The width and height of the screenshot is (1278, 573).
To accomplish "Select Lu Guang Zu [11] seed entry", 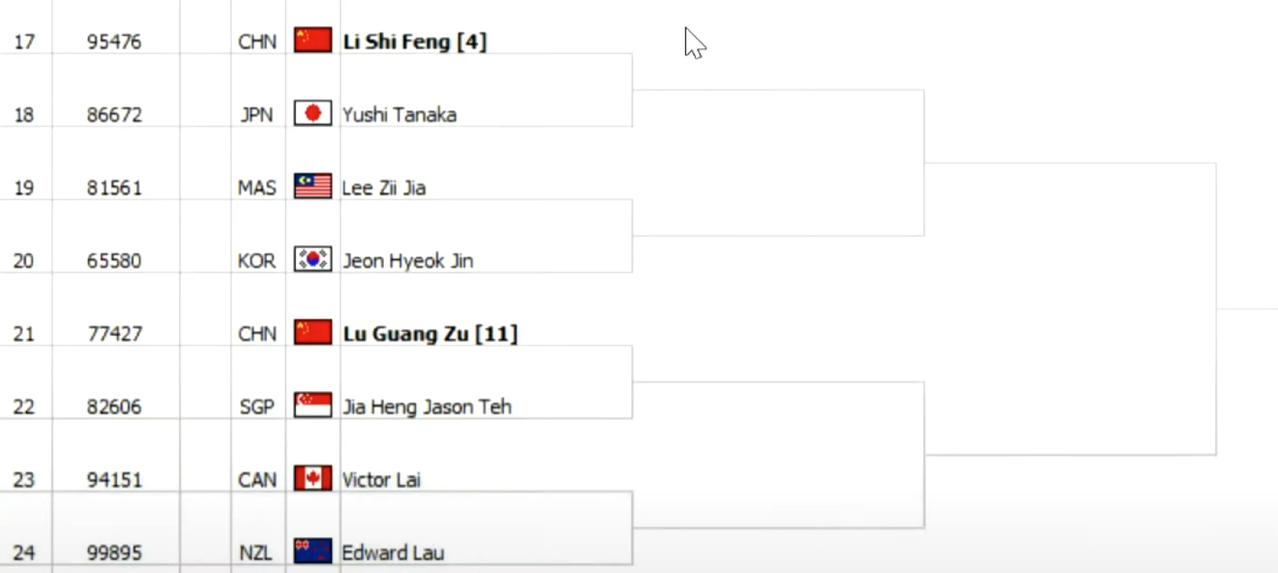I will click(x=431, y=334).
